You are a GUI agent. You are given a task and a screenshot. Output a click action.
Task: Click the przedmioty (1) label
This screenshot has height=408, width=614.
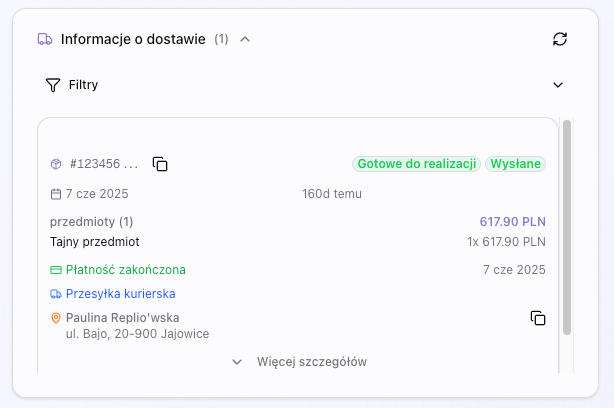point(91,222)
